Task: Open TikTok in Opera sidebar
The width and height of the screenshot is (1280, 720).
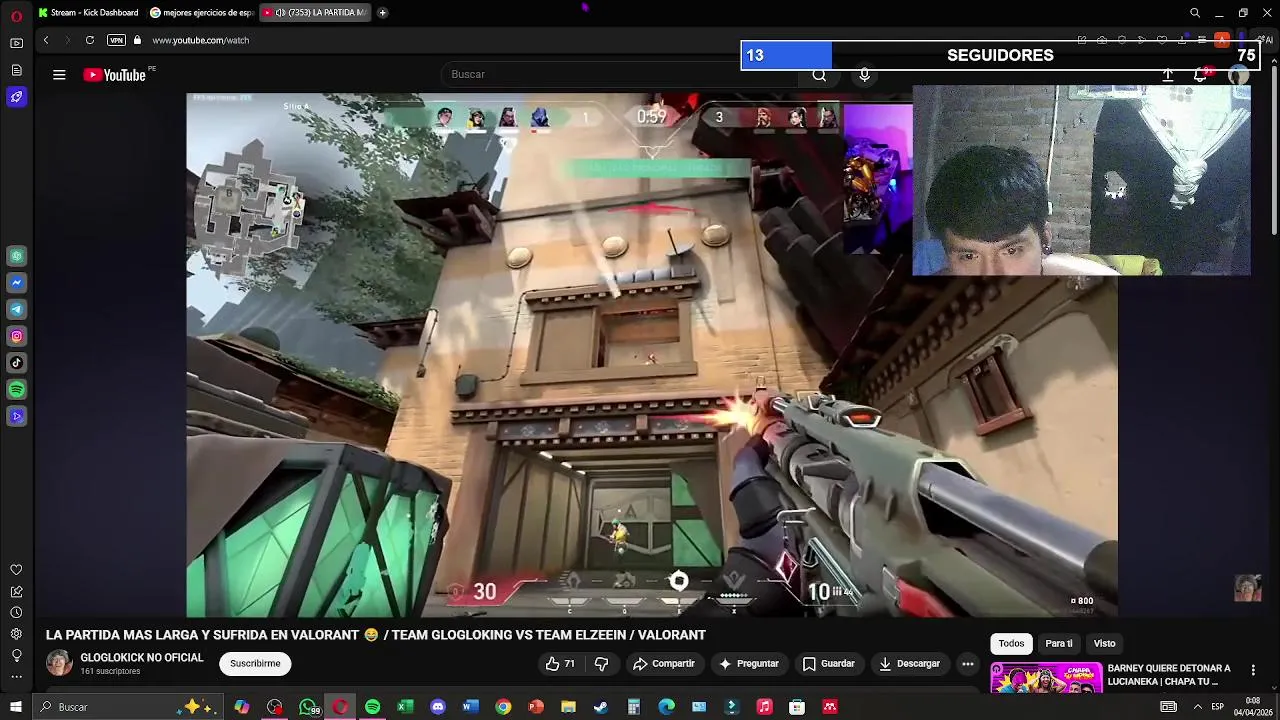Action: click(16, 363)
